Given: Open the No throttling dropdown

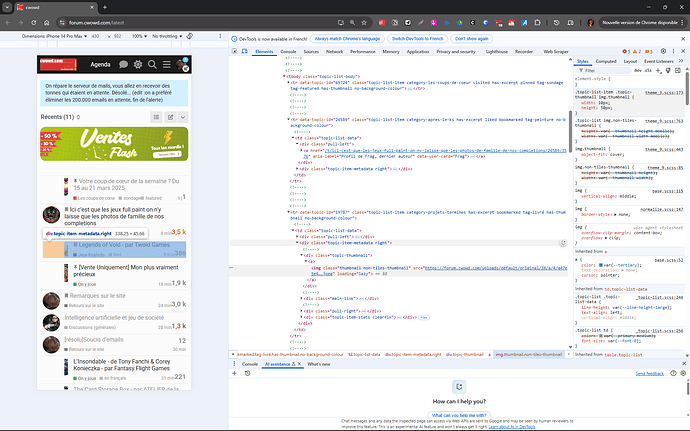Looking at the screenshot, I should pos(167,36).
